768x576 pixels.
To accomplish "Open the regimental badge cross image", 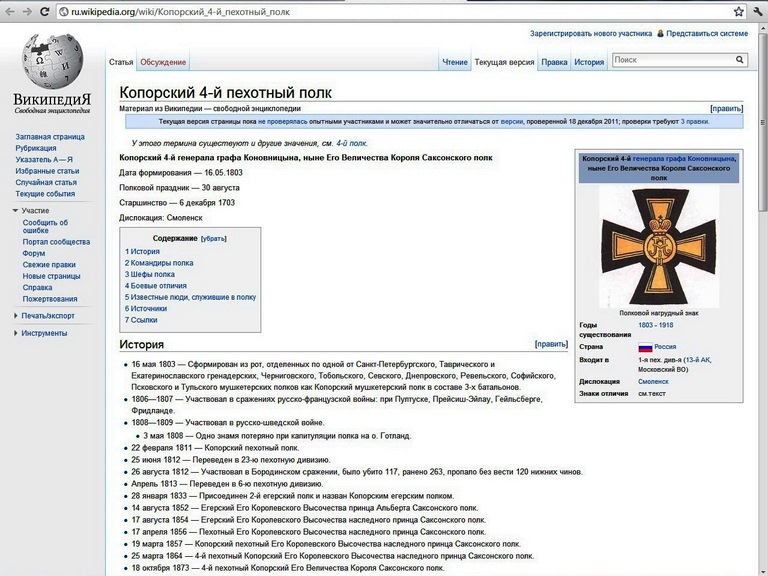I will pyautogui.click(x=659, y=247).
